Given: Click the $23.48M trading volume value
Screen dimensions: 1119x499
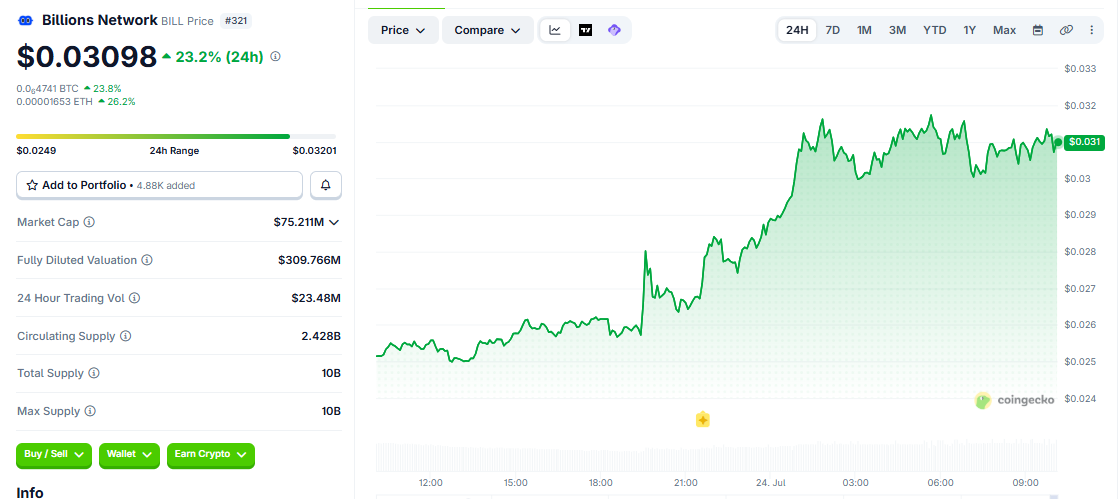Looking at the screenshot, I should point(316,298).
